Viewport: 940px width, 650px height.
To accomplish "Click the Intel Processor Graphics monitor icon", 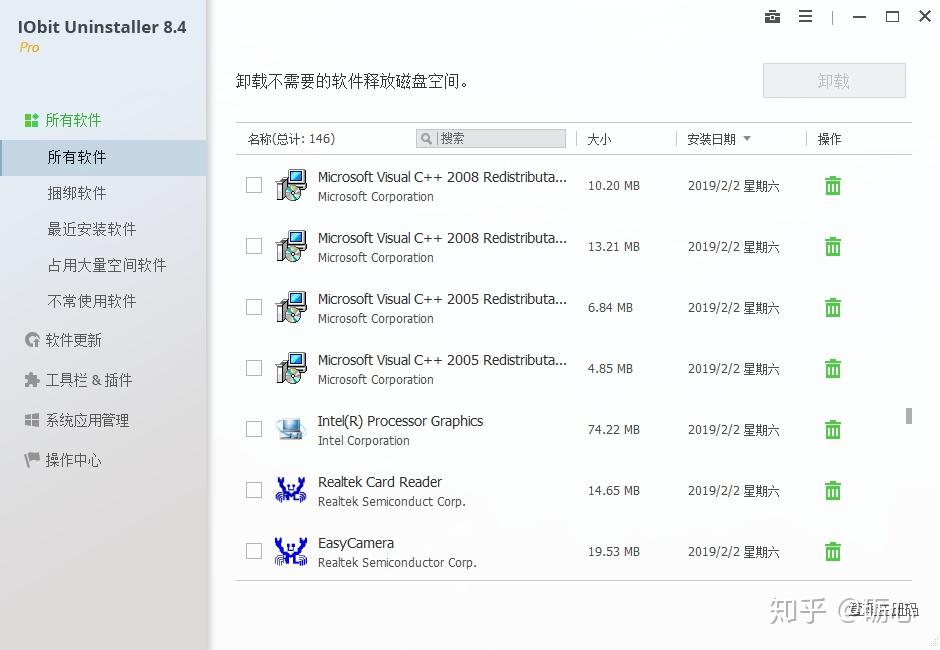I will pos(291,429).
